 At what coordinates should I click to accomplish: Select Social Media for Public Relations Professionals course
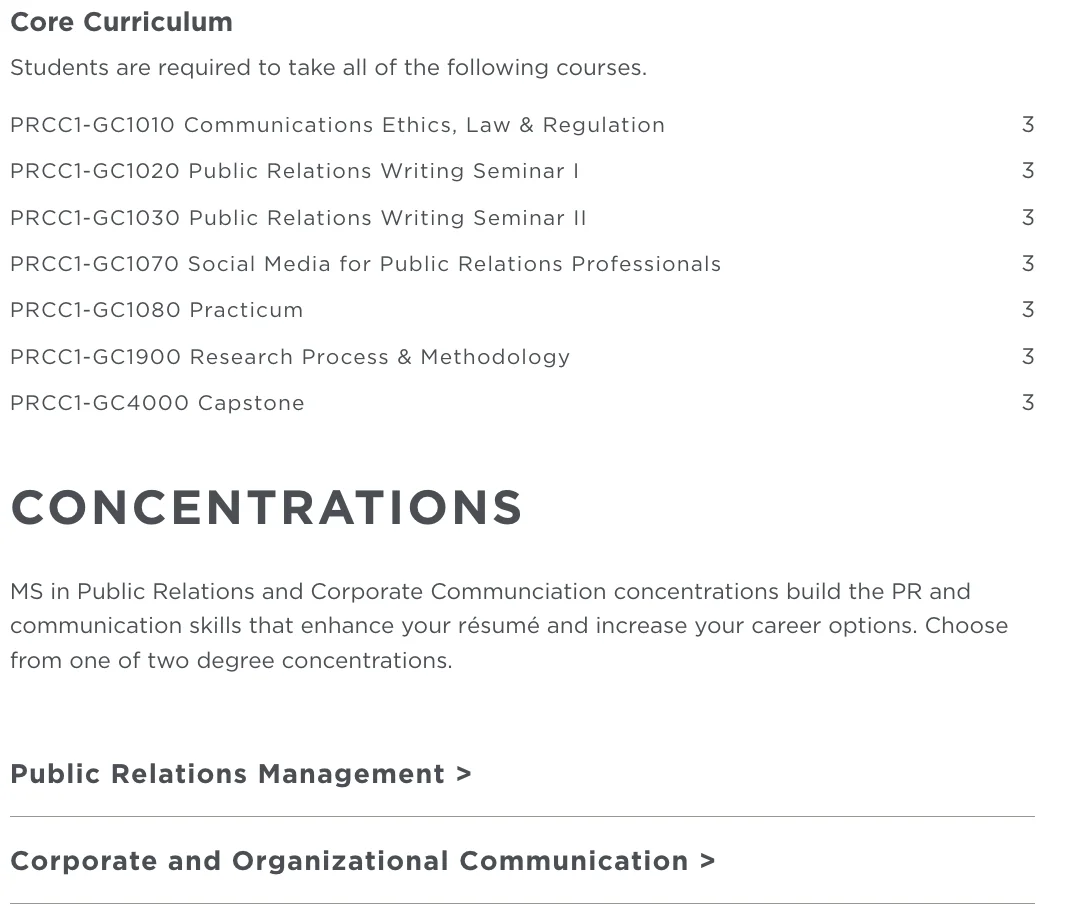[x=365, y=264]
